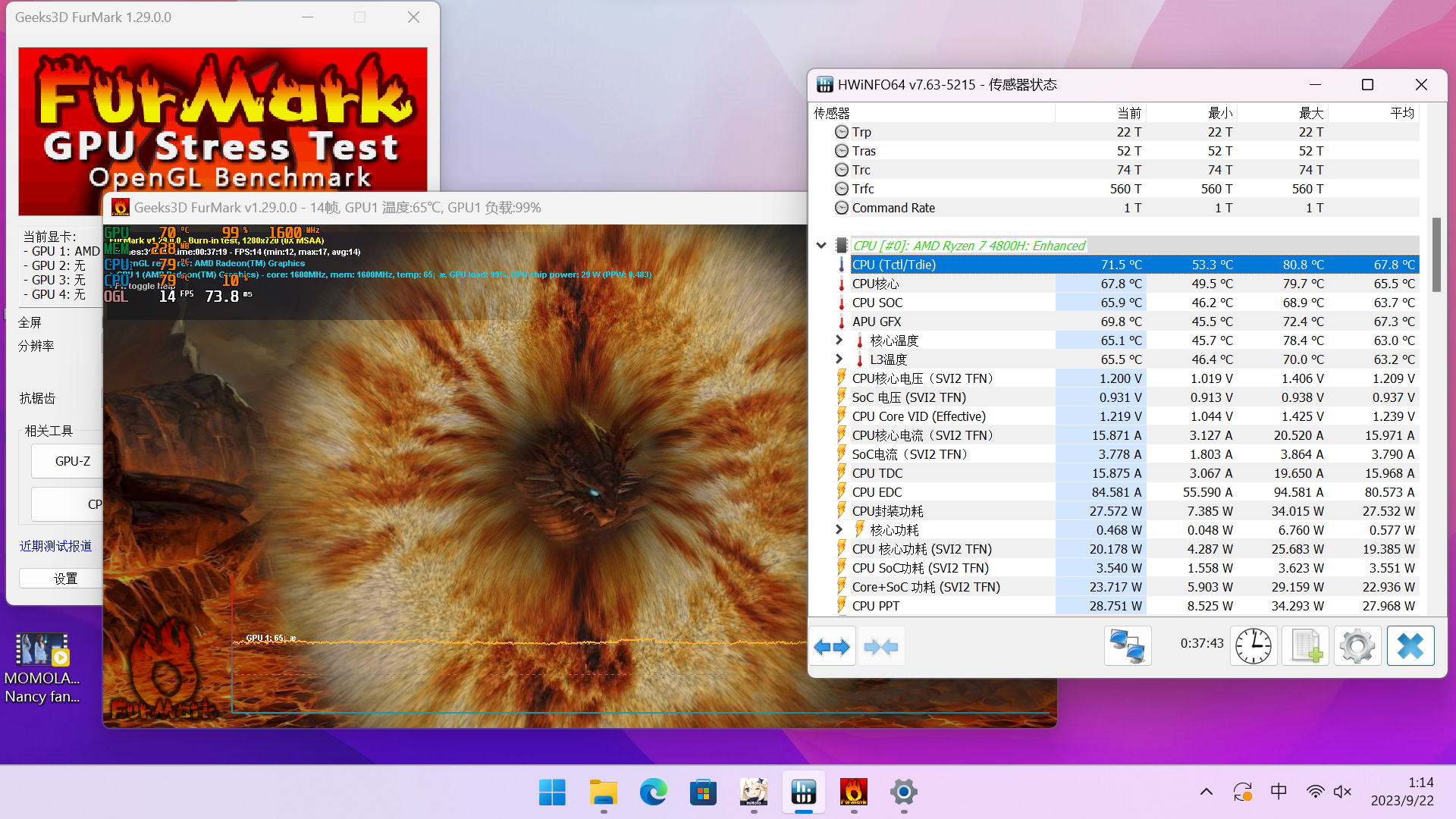
Task: Open Wi-Fi network tray icon
Action: [1315, 792]
